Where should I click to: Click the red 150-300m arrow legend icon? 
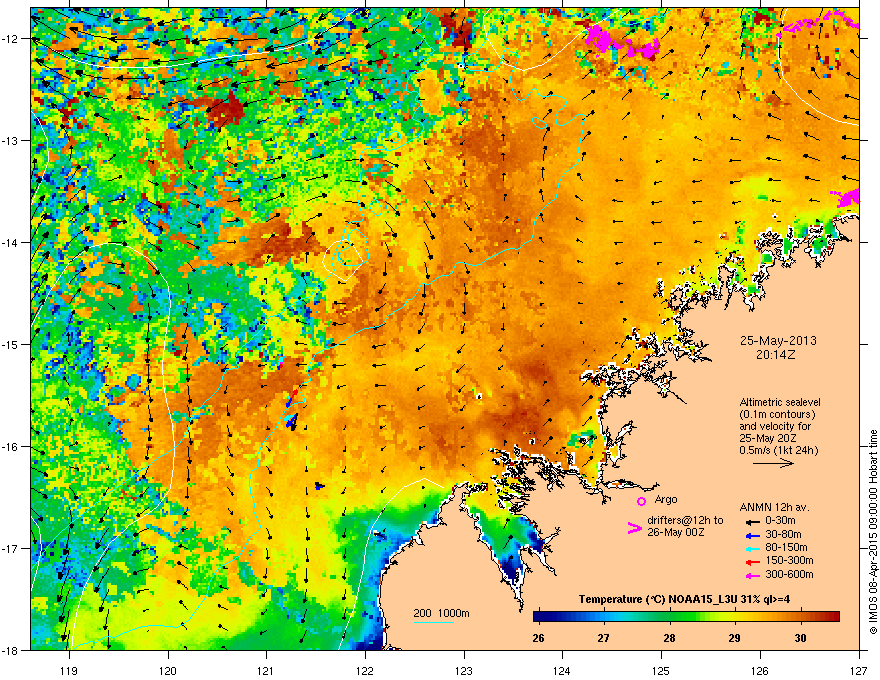(x=751, y=561)
